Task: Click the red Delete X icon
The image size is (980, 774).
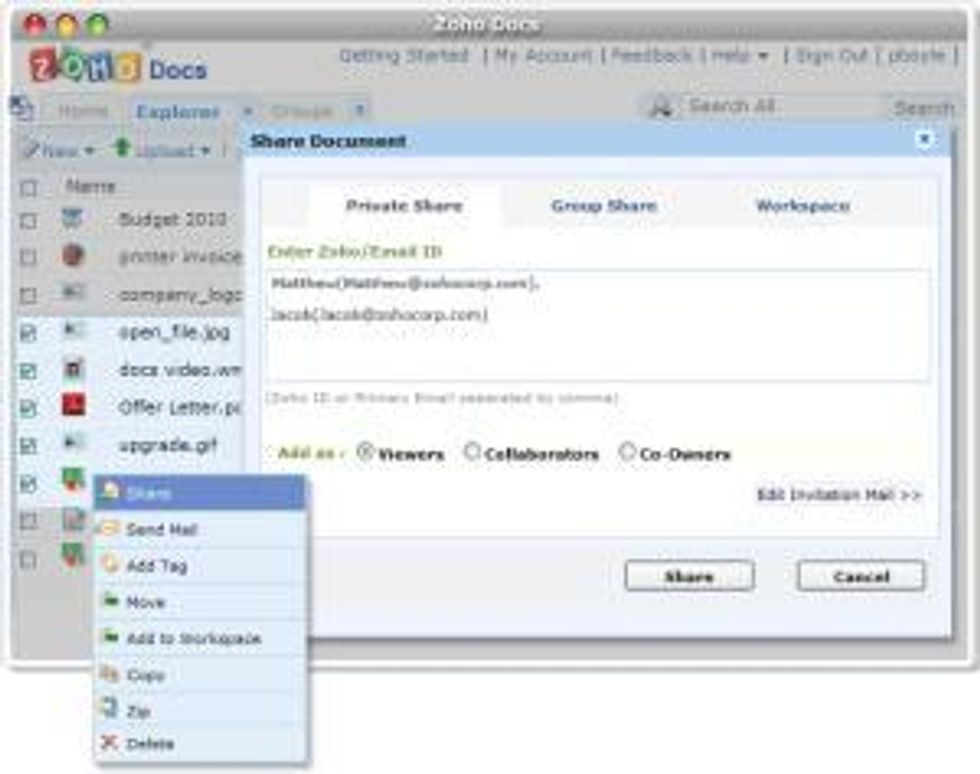Action: [x=110, y=743]
